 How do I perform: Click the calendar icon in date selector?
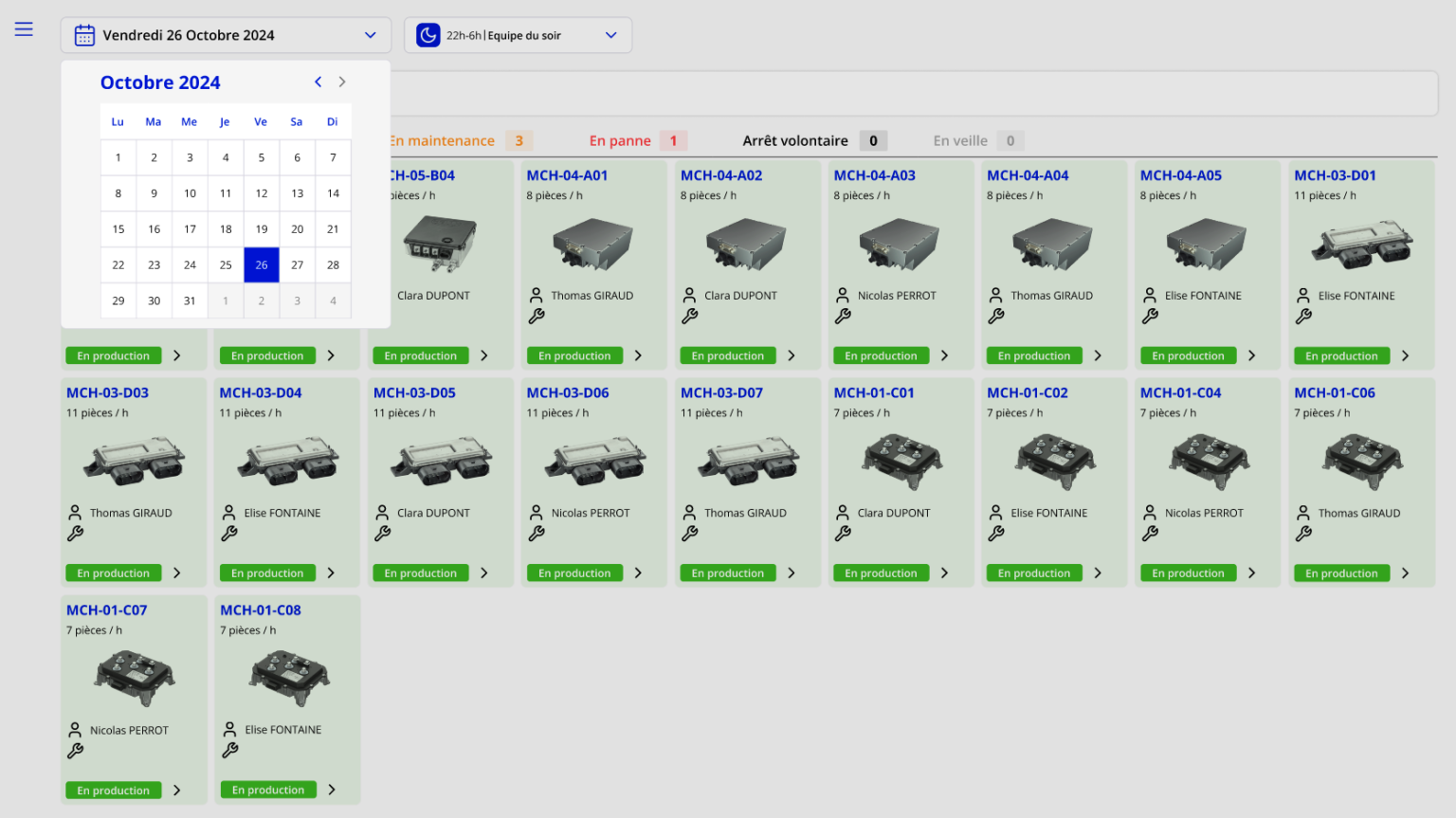(x=84, y=35)
